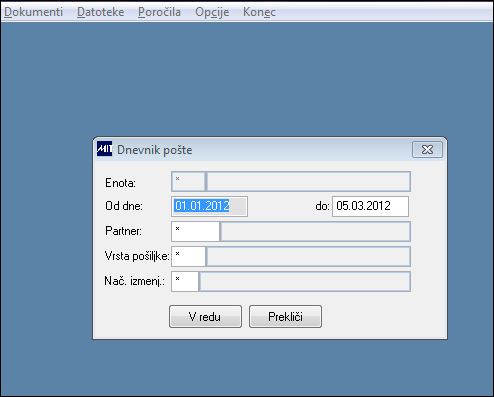This screenshot has width=494, height=397.
Task: Click the do date field 05.03.2012
Action: tap(370, 206)
